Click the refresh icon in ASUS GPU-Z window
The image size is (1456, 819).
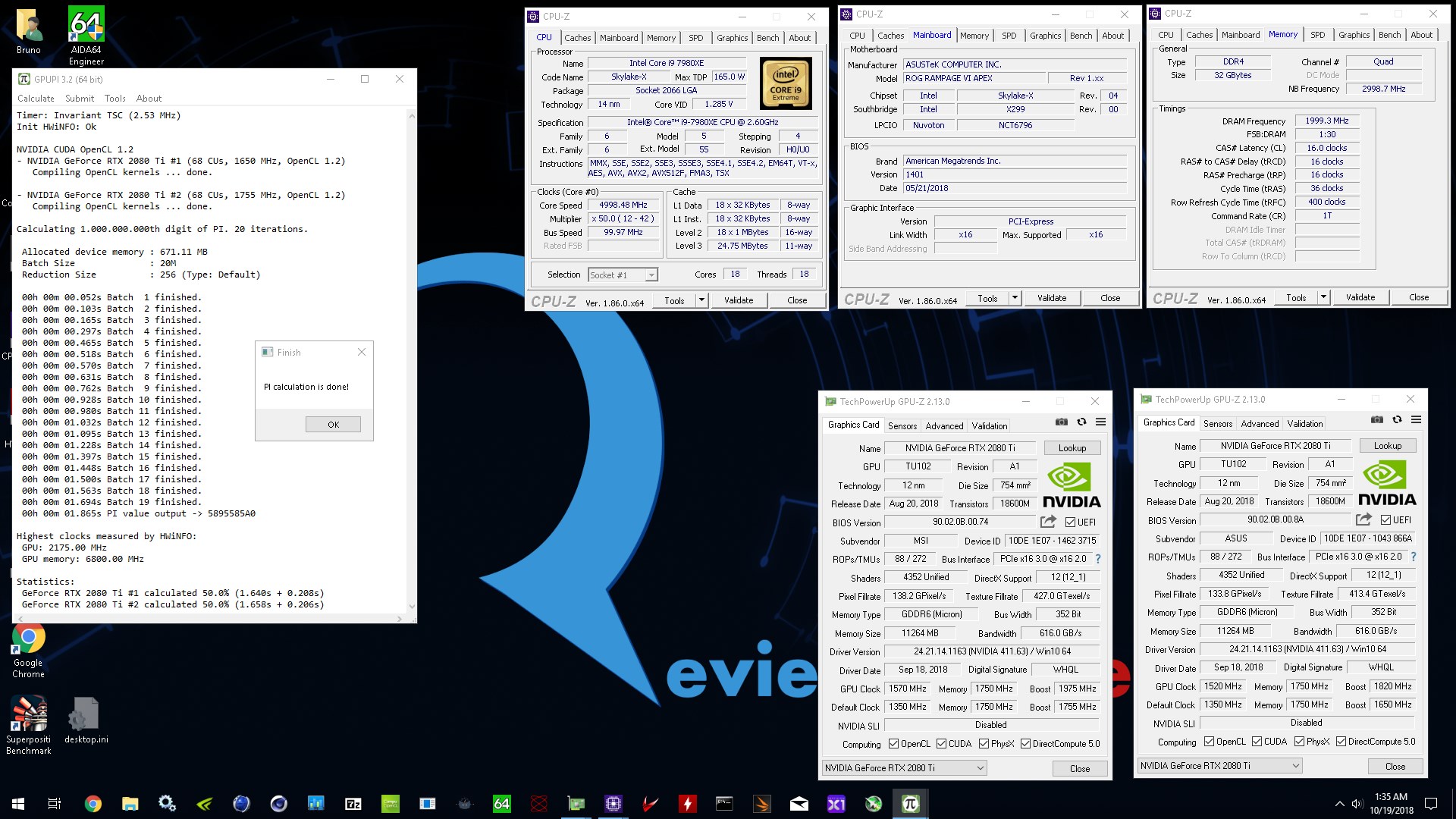[x=1397, y=420]
